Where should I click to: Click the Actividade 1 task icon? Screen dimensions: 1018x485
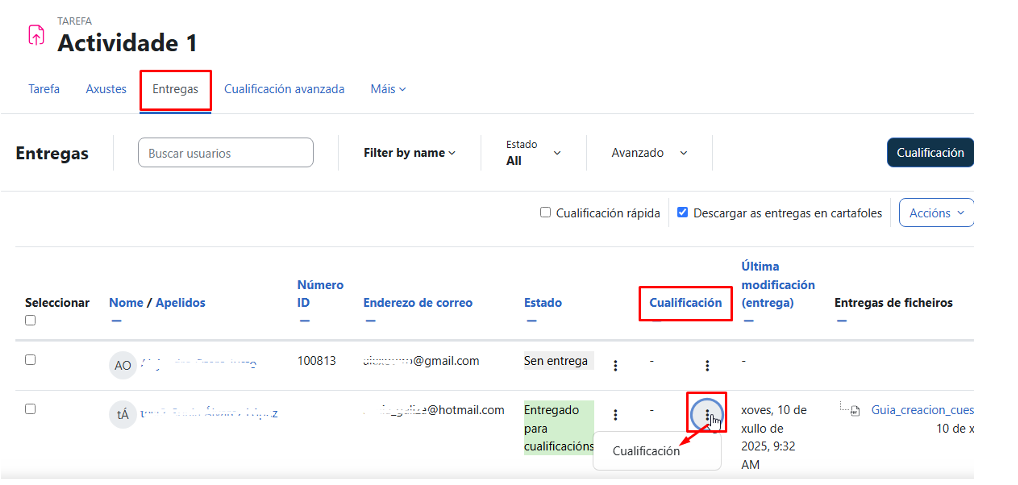pos(36,35)
